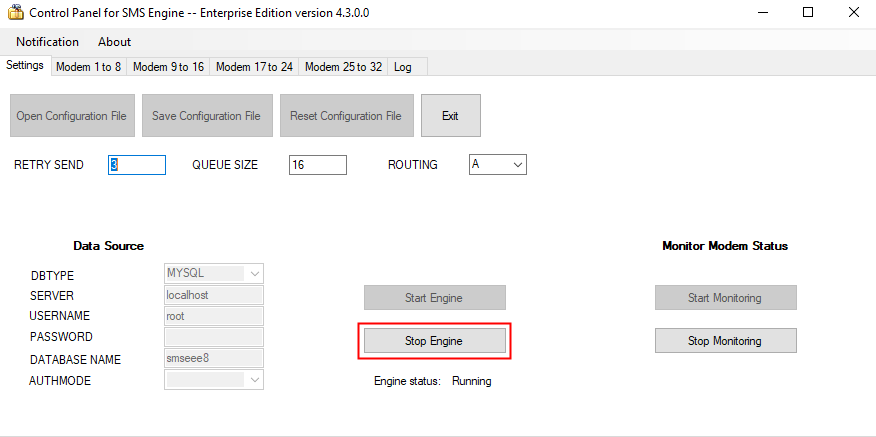Image resolution: width=876 pixels, height=437 pixels.
Task: Open the Notification menu
Action: pyautogui.click(x=47, y=42)
